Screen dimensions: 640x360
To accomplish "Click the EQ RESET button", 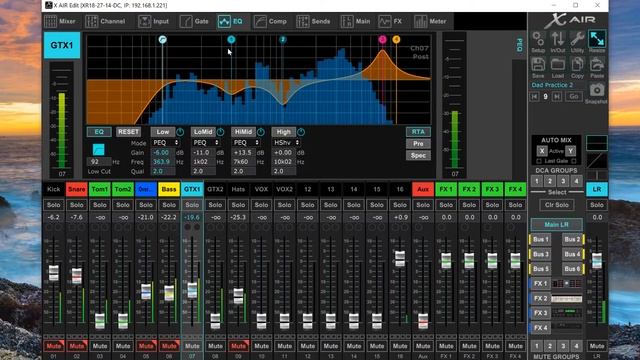I will [128, 132].
